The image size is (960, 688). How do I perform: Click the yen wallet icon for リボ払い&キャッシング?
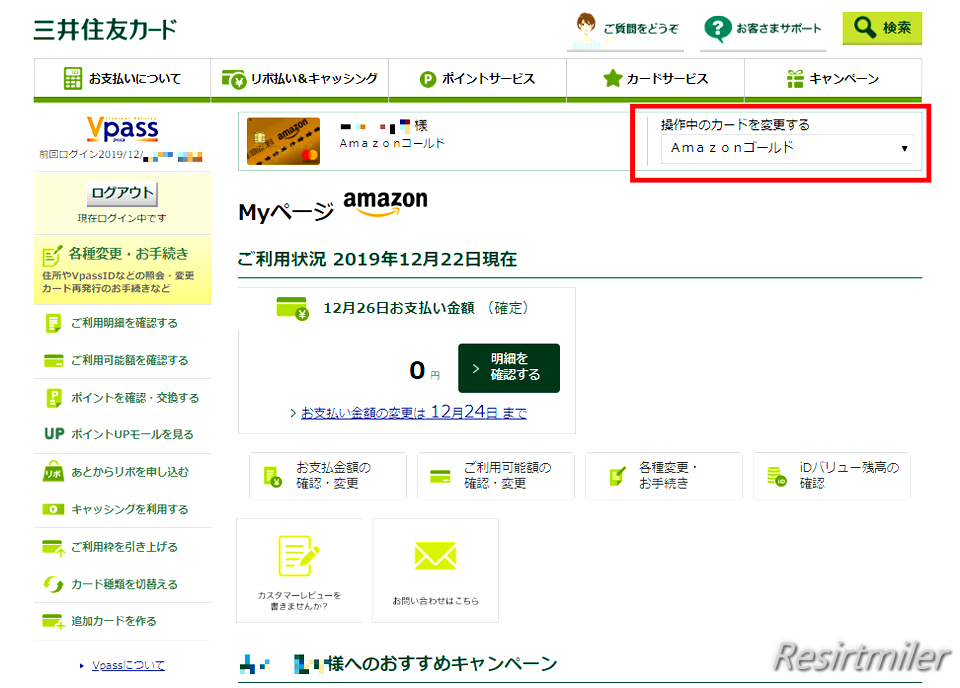[x=233, y=79]
